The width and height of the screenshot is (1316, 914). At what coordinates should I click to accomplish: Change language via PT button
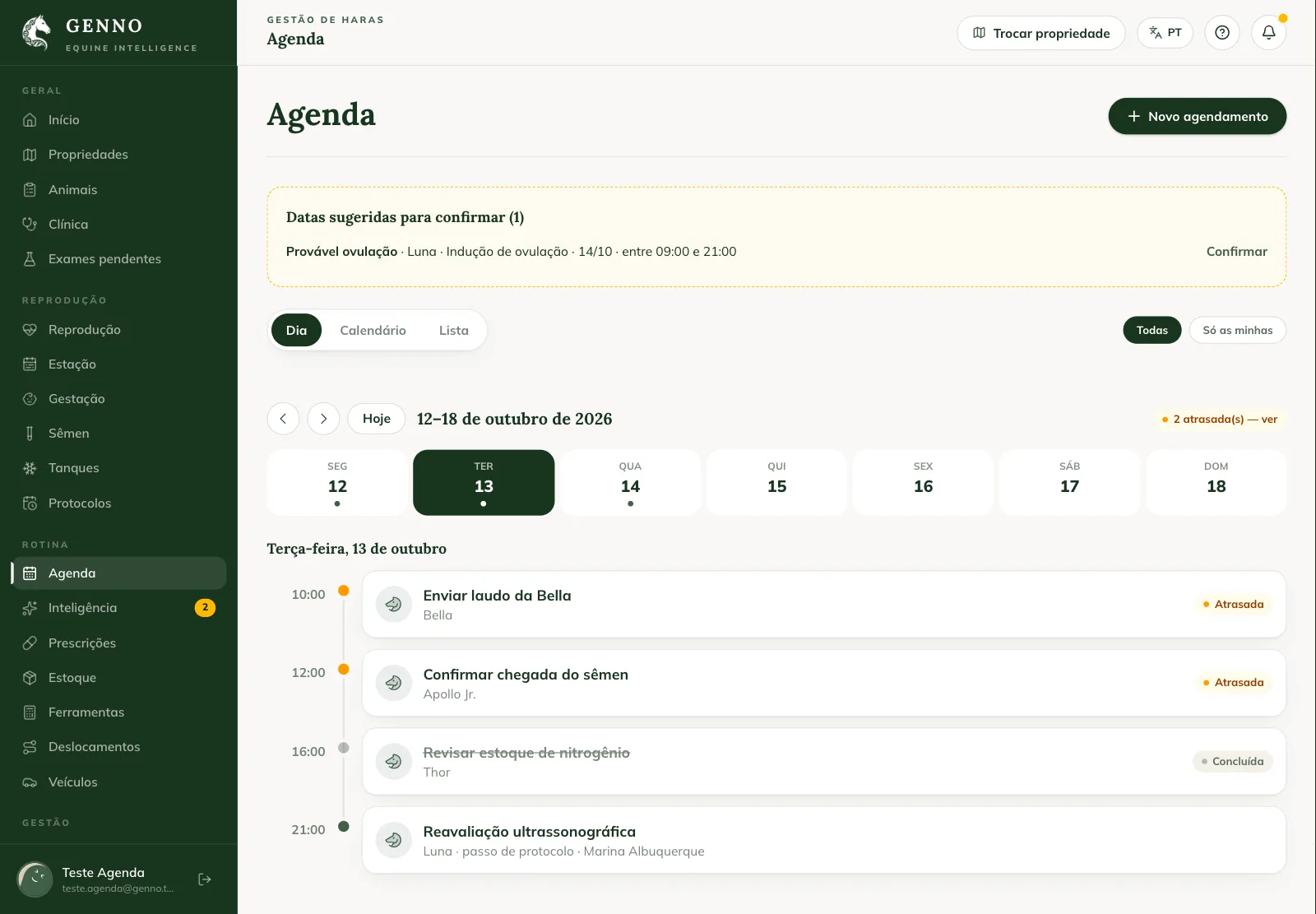point(1165,33)
